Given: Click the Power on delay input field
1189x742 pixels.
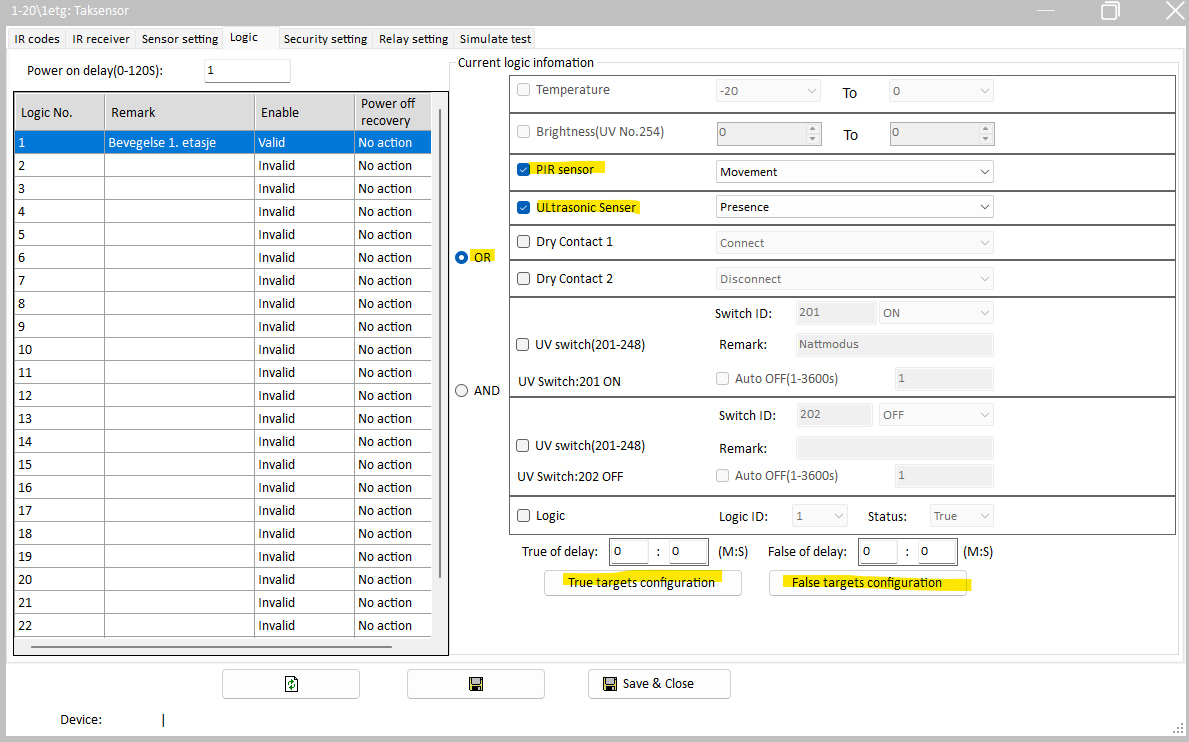Looking at the screenshot, I should [246, 71].
